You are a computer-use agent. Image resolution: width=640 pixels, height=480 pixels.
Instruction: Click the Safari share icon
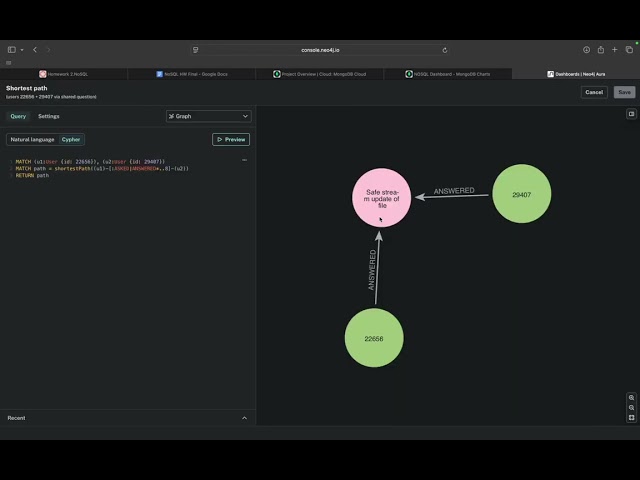tap(601, 49)
